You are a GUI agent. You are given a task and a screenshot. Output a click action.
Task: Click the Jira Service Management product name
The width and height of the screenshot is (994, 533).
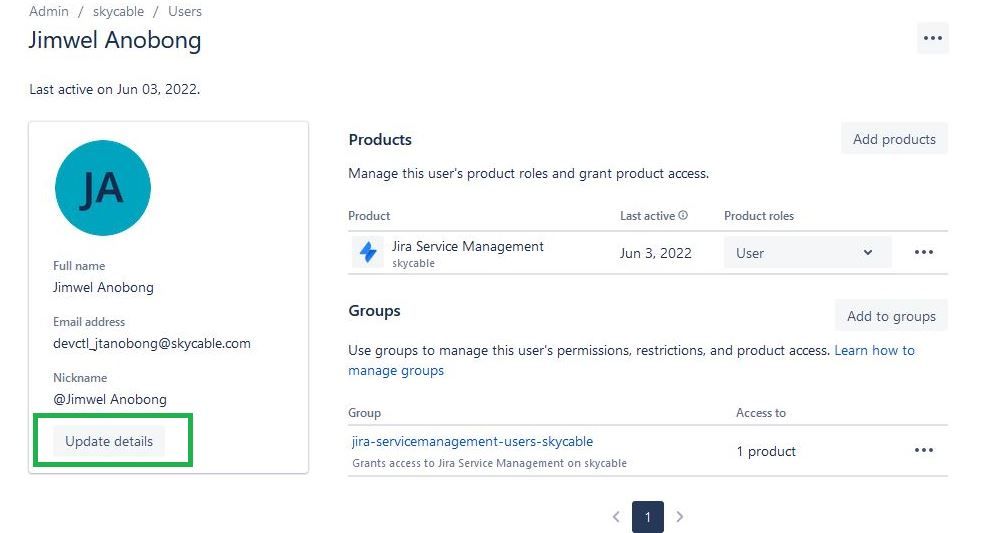(x=468, y=247)
